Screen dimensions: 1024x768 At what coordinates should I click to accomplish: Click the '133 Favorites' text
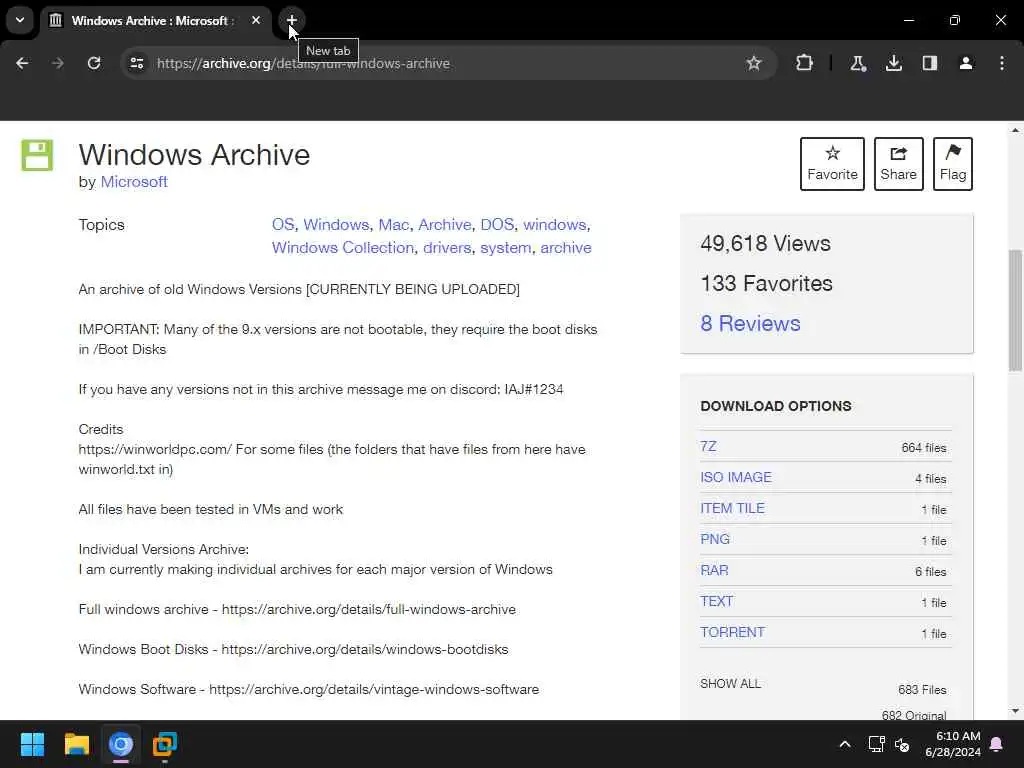767,283
